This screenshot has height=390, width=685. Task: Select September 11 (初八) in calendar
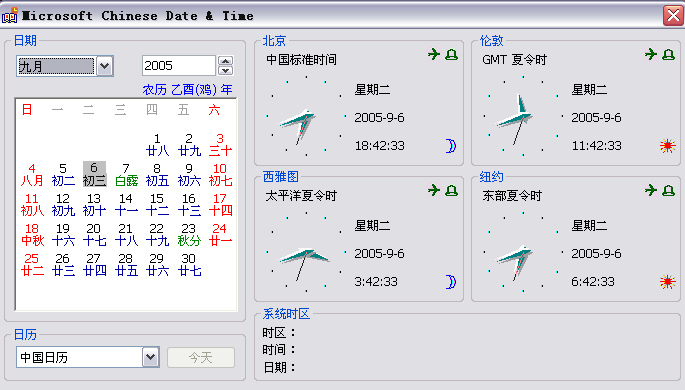point(32,205)
